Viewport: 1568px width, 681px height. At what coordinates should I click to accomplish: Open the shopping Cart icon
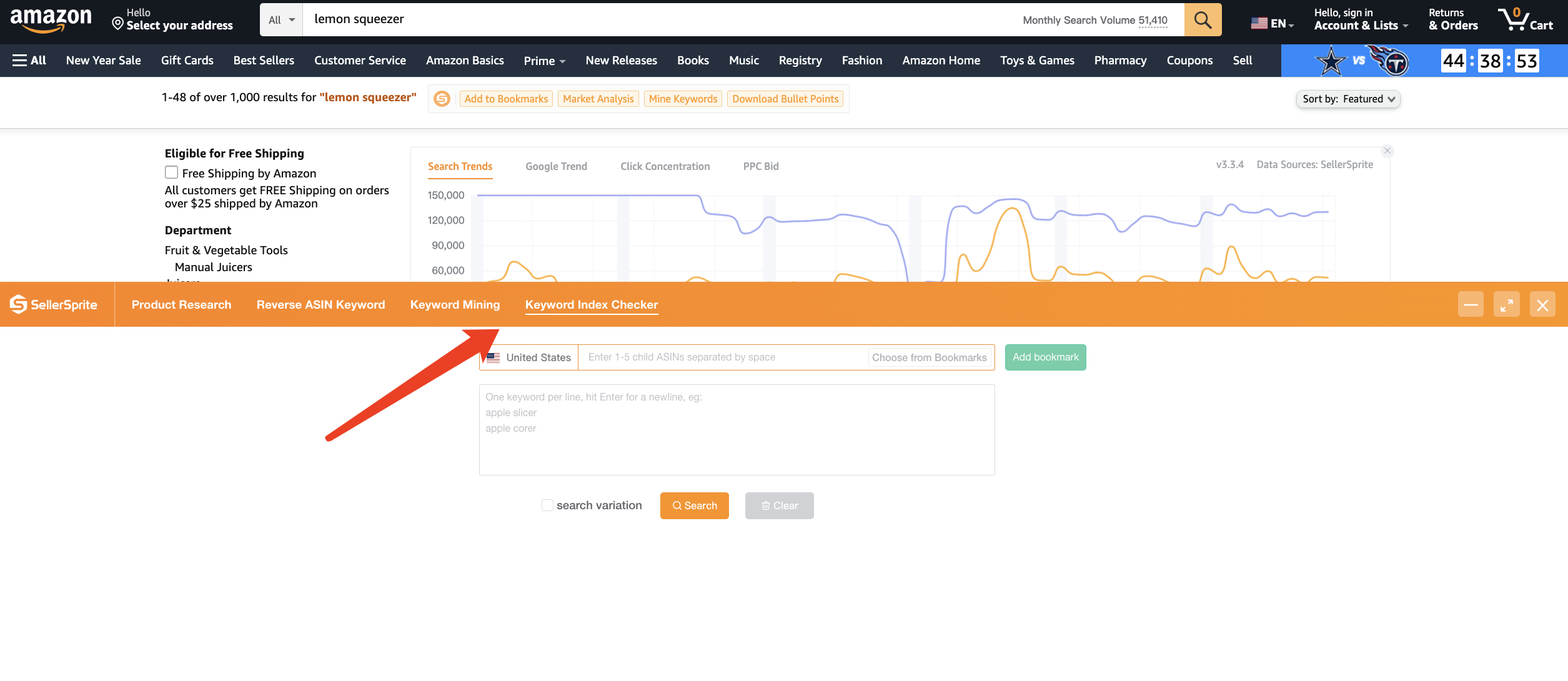[1525, 19]
